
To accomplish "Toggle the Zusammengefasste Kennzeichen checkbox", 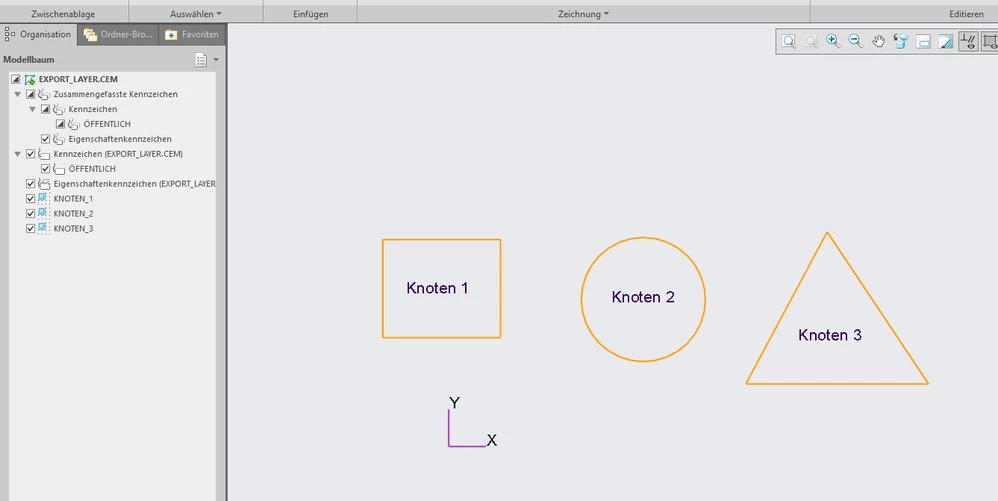I will [x=31, y=94].
